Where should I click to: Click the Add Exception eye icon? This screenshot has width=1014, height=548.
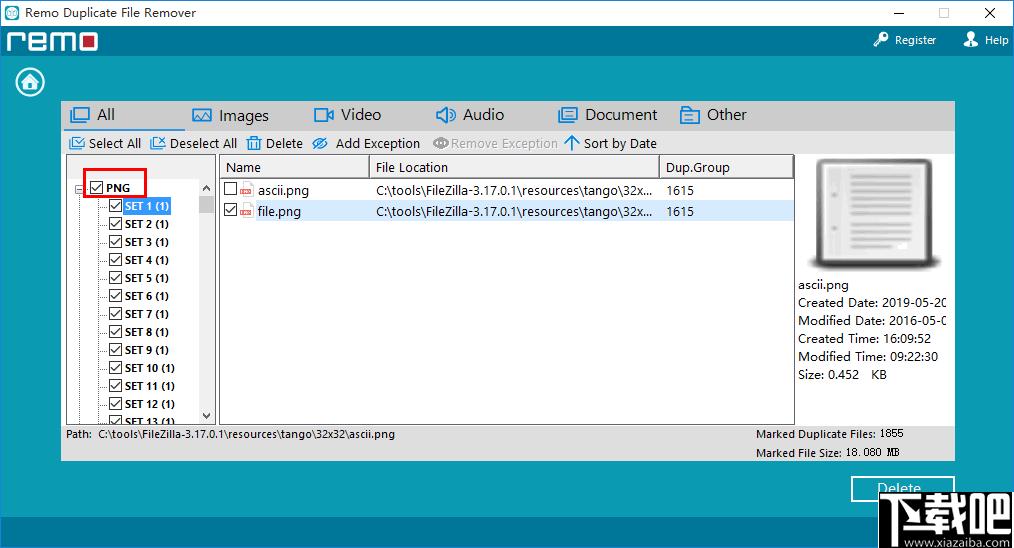click(320, 143)
